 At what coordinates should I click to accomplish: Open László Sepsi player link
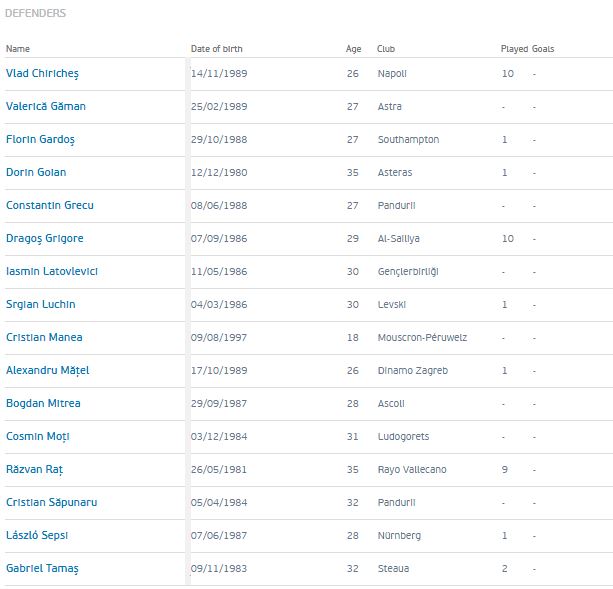point(37,535)
